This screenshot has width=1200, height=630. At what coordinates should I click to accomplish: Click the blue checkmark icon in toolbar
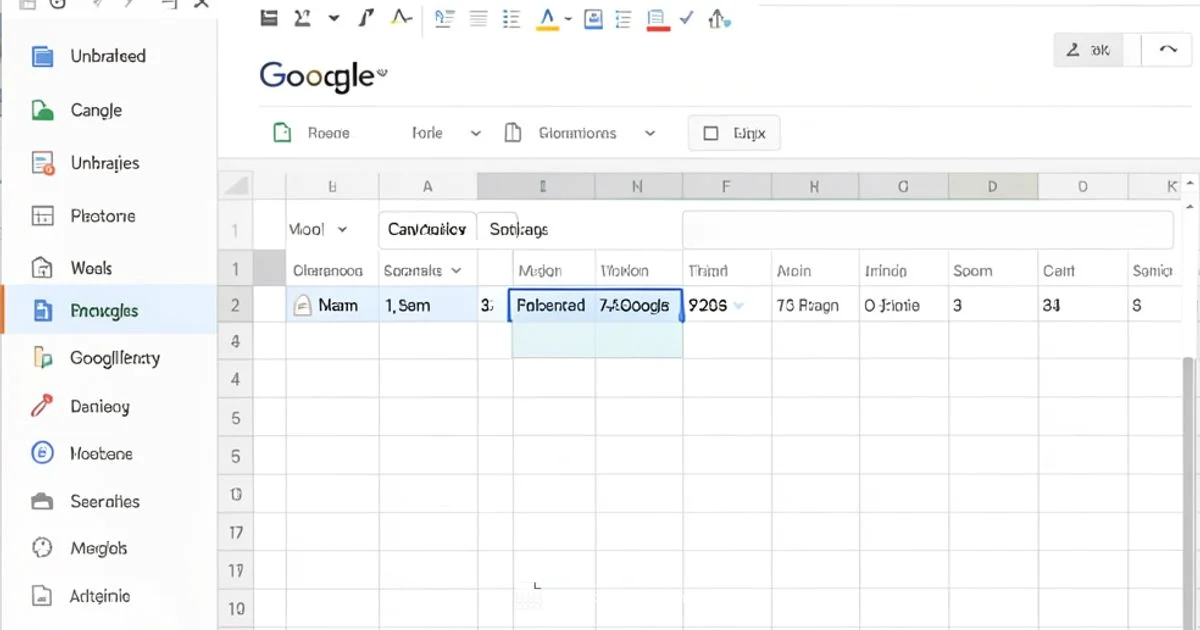point(686,19)
